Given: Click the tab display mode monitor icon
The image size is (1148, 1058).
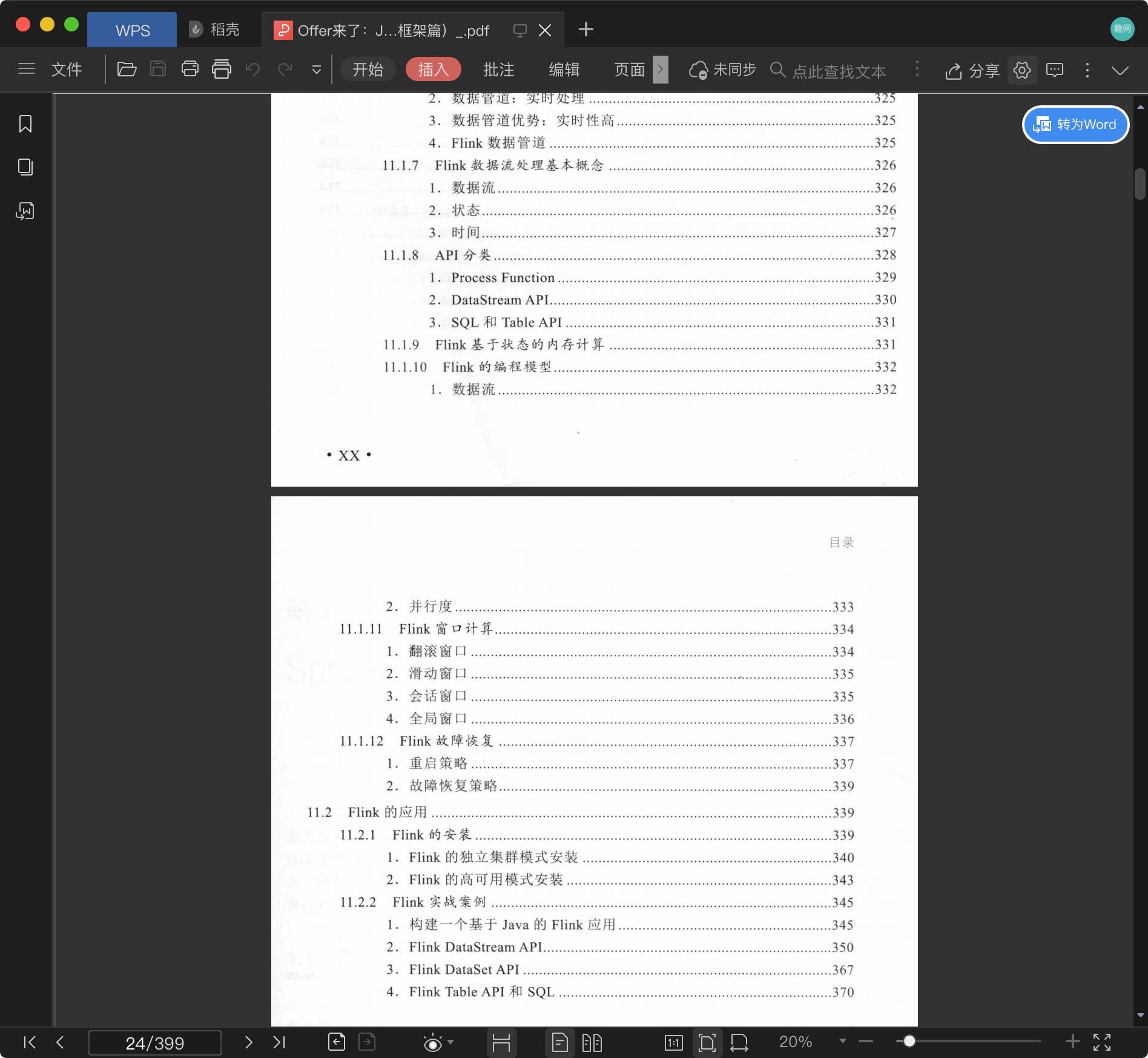Looking at the screenshot, I should (x=520, y=30).
